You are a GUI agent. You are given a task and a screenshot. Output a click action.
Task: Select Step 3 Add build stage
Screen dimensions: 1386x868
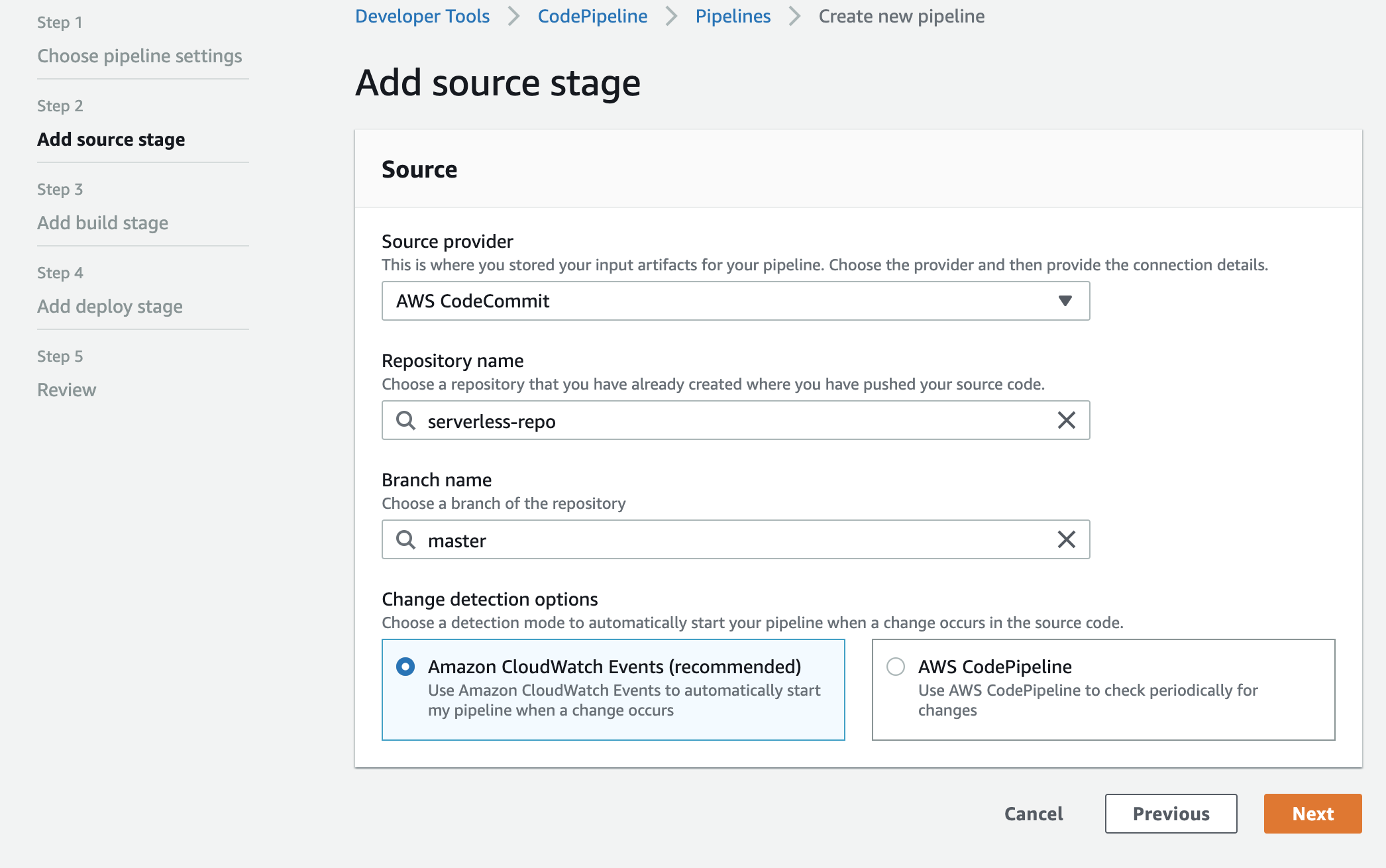point(103,223)
